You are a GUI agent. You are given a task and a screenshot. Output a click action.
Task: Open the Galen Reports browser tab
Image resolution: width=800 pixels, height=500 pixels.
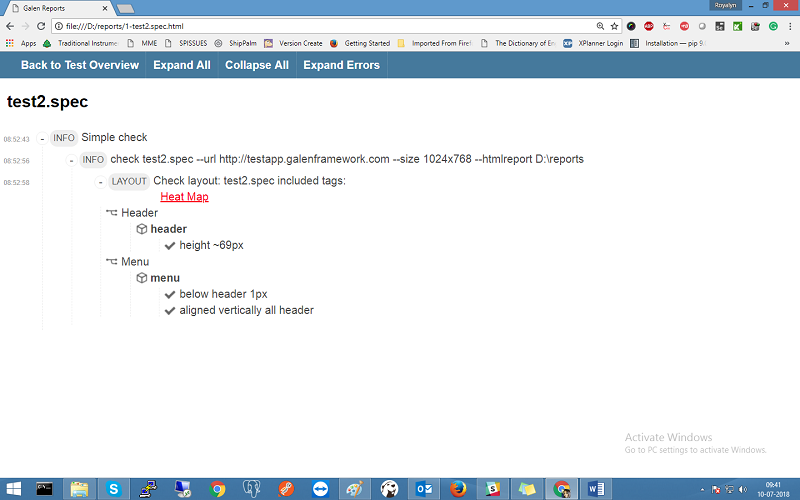pos(55,8)
